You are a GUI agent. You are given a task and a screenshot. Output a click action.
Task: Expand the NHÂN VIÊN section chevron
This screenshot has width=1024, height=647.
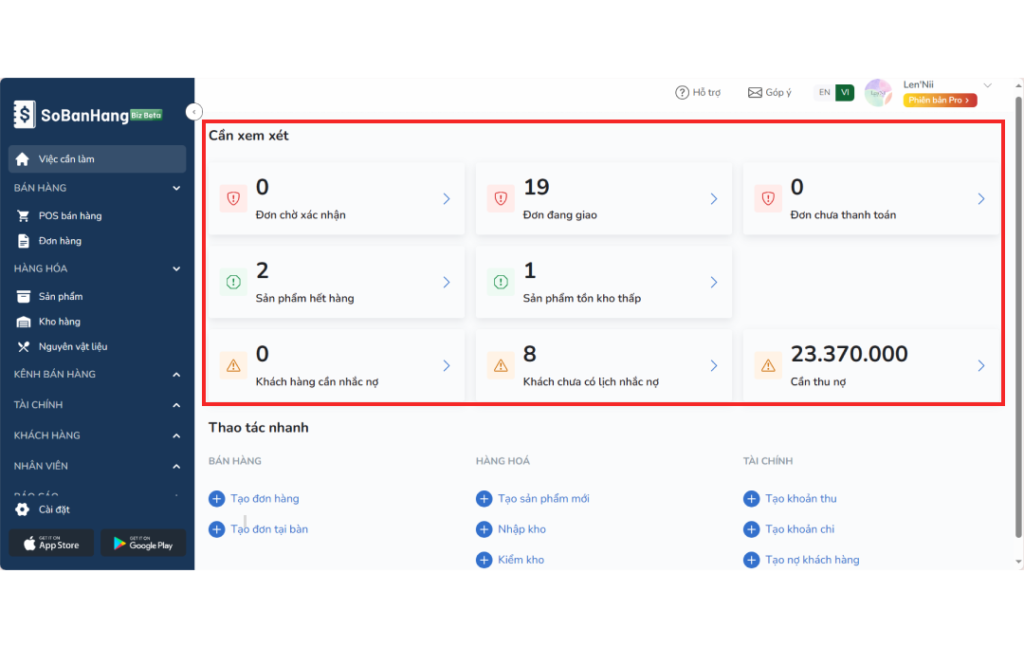[x=176, y=467]
